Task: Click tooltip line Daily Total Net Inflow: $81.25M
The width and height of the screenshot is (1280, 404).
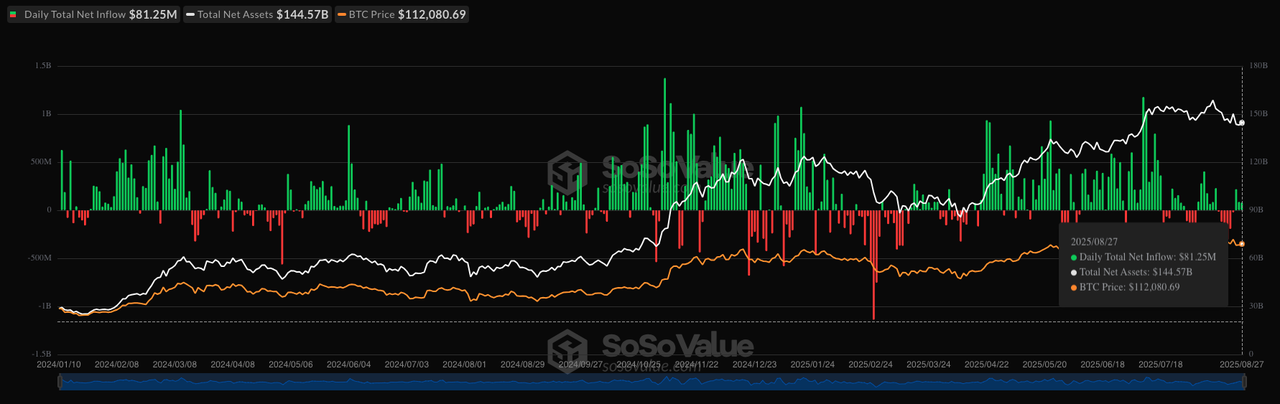Action: coord(1143,257)
